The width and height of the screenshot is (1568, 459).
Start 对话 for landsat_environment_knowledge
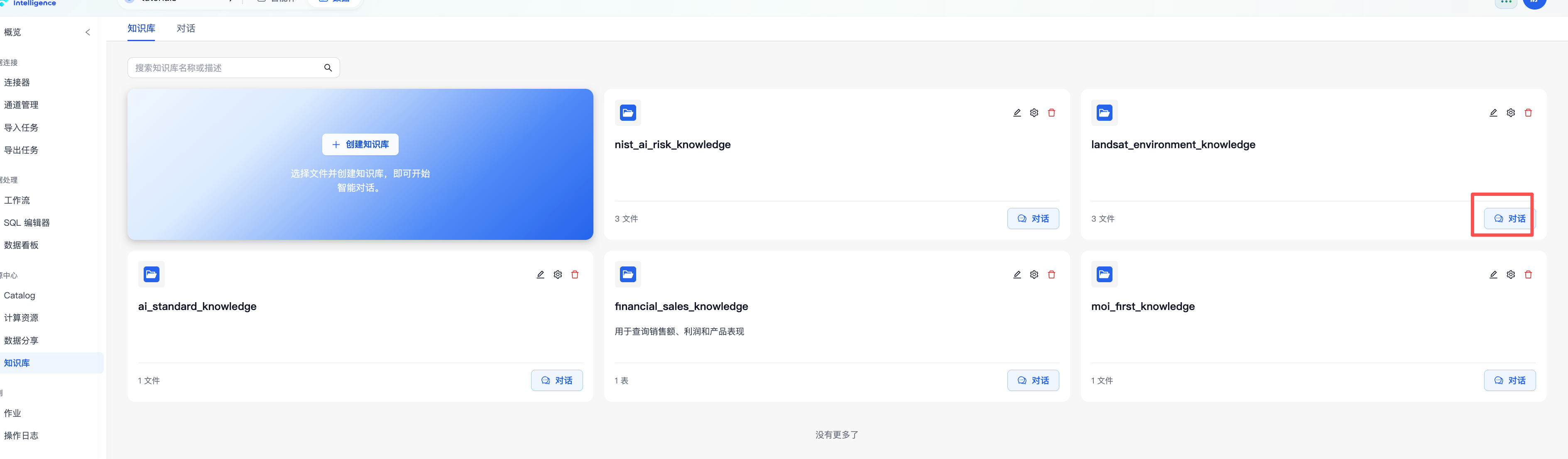1509,219
